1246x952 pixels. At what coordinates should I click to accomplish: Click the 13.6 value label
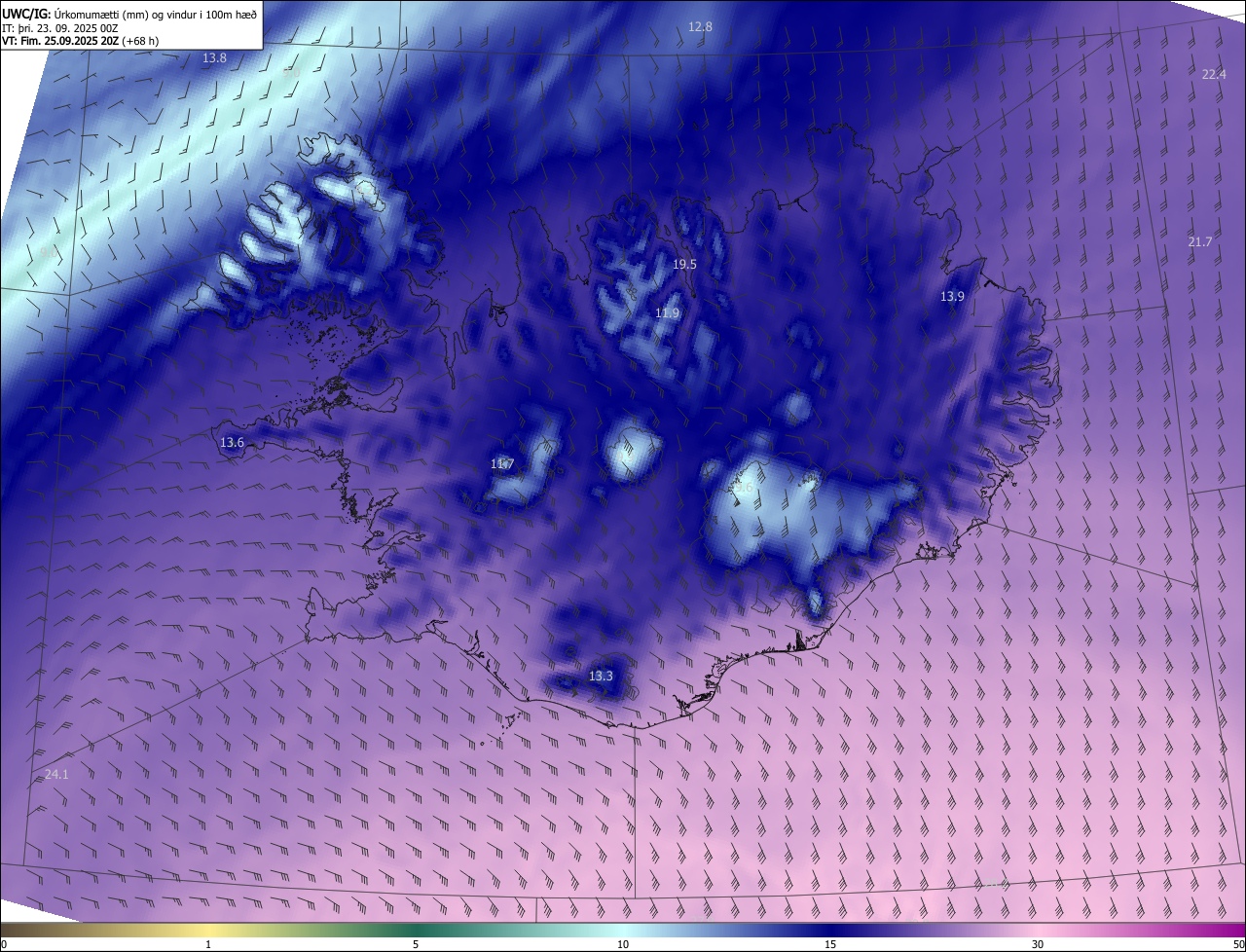232,442
